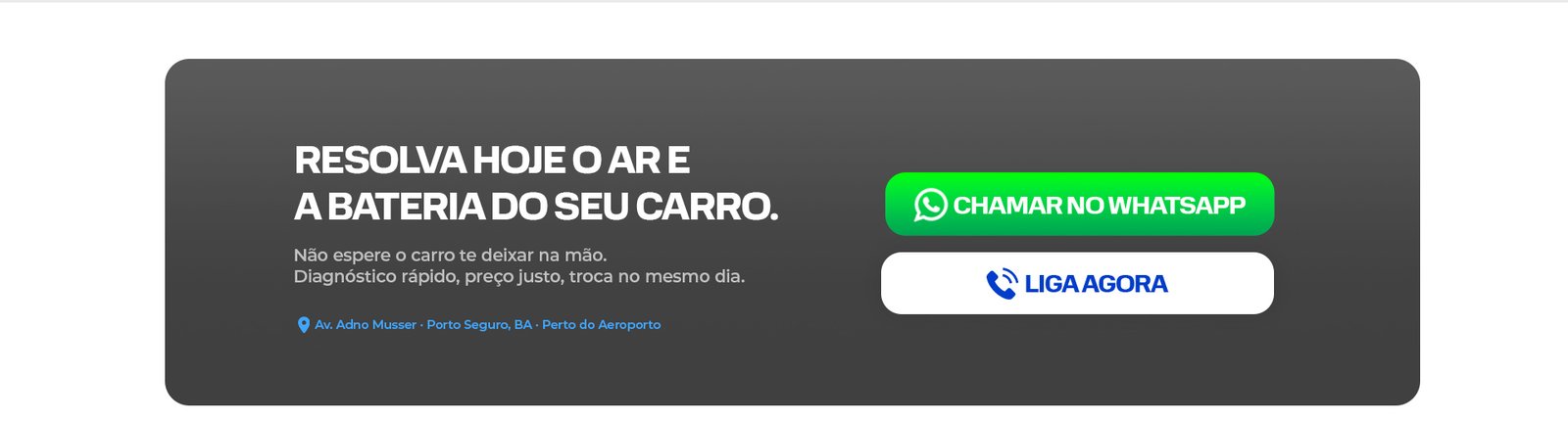This screenshot has height=422, width=1568.
Task: Click the word WHATSAPP on the green button
Action: pyautogui.click(x=1177, y=205)
